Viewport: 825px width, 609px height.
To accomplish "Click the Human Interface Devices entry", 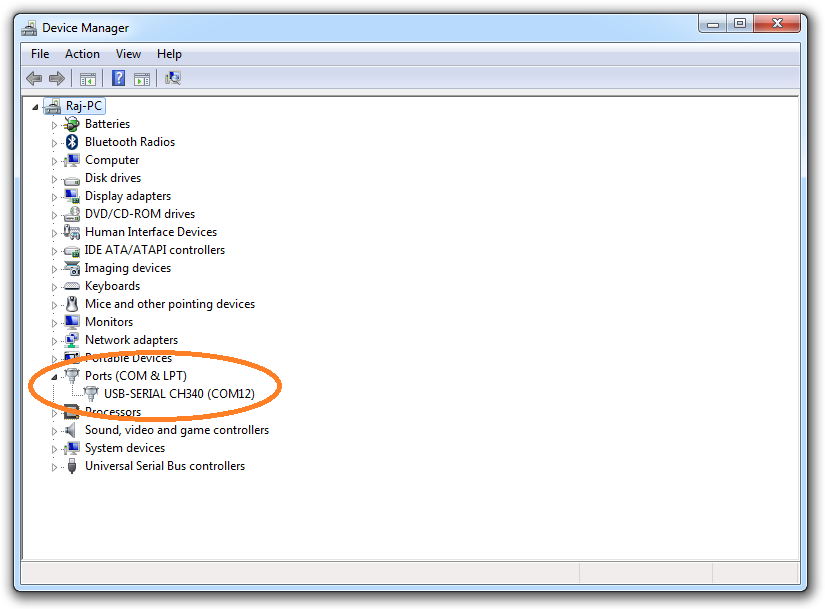I will pos(151,231).
